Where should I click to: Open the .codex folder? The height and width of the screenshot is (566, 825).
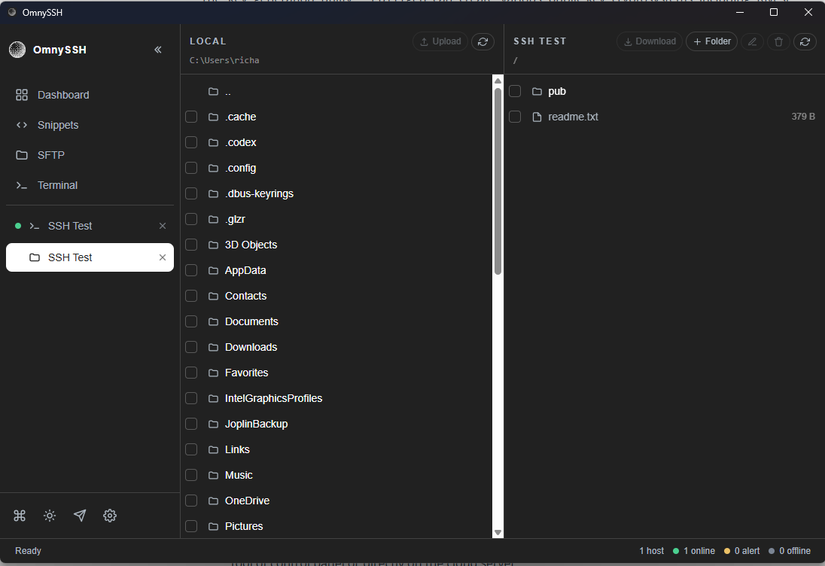pyautogui.click(x=240, y=142)
